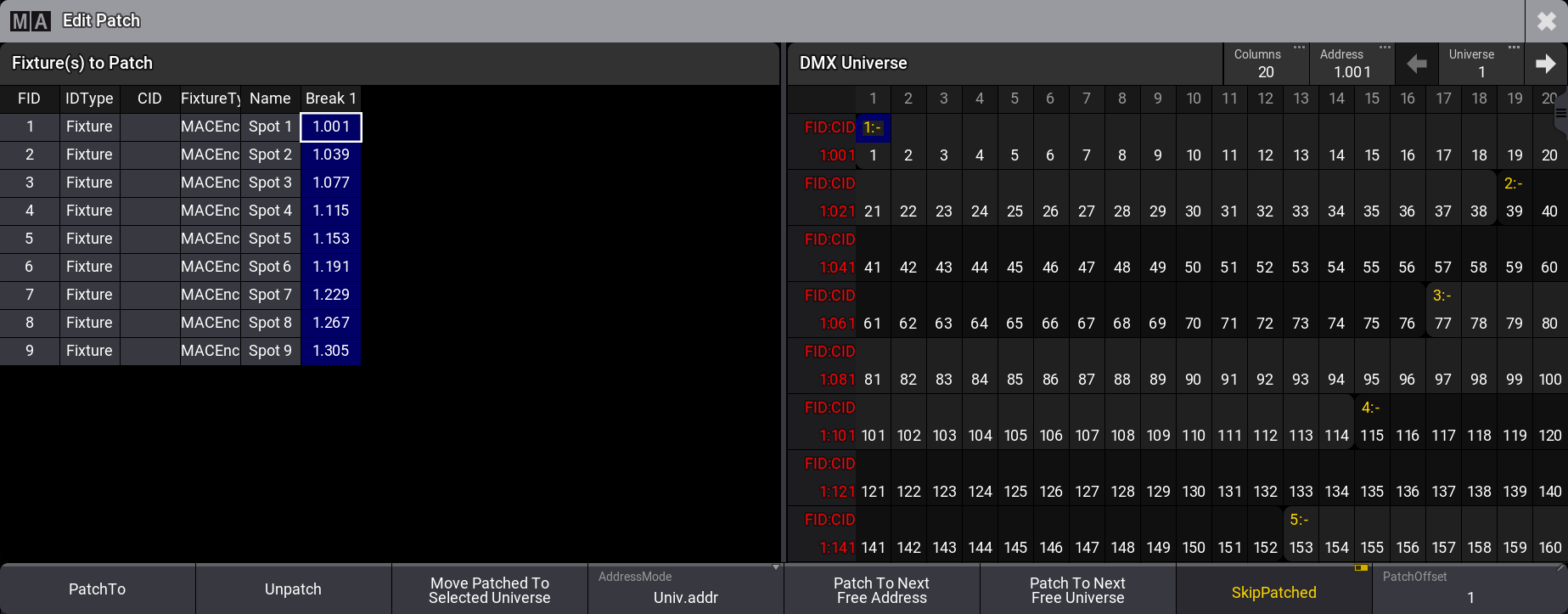This screenshot has width=1568, height=614.
Task: Set the PatchOffset value
Action: (1469, 589)
